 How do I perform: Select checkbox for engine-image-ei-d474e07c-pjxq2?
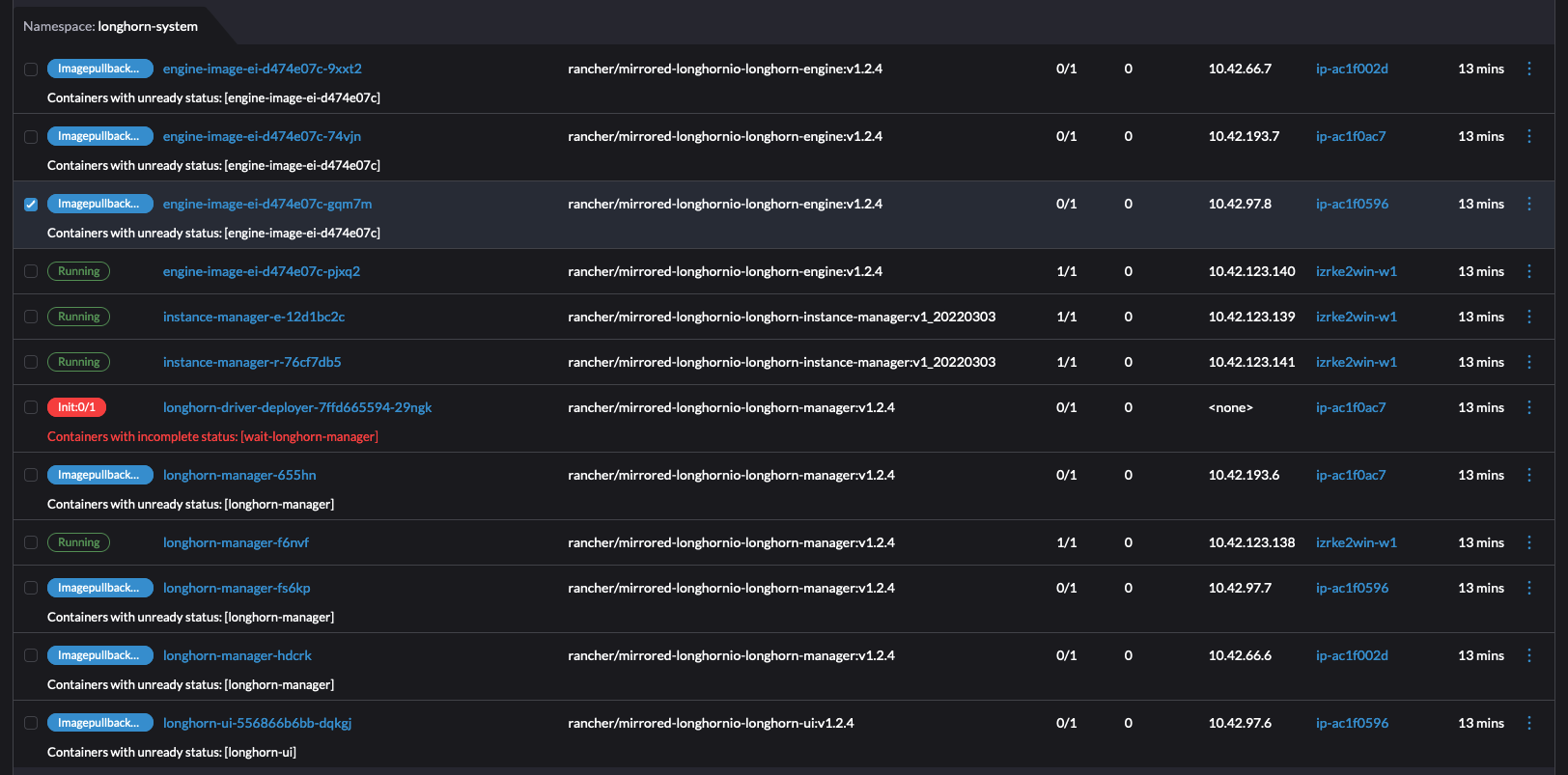click(x=31, y=271)
